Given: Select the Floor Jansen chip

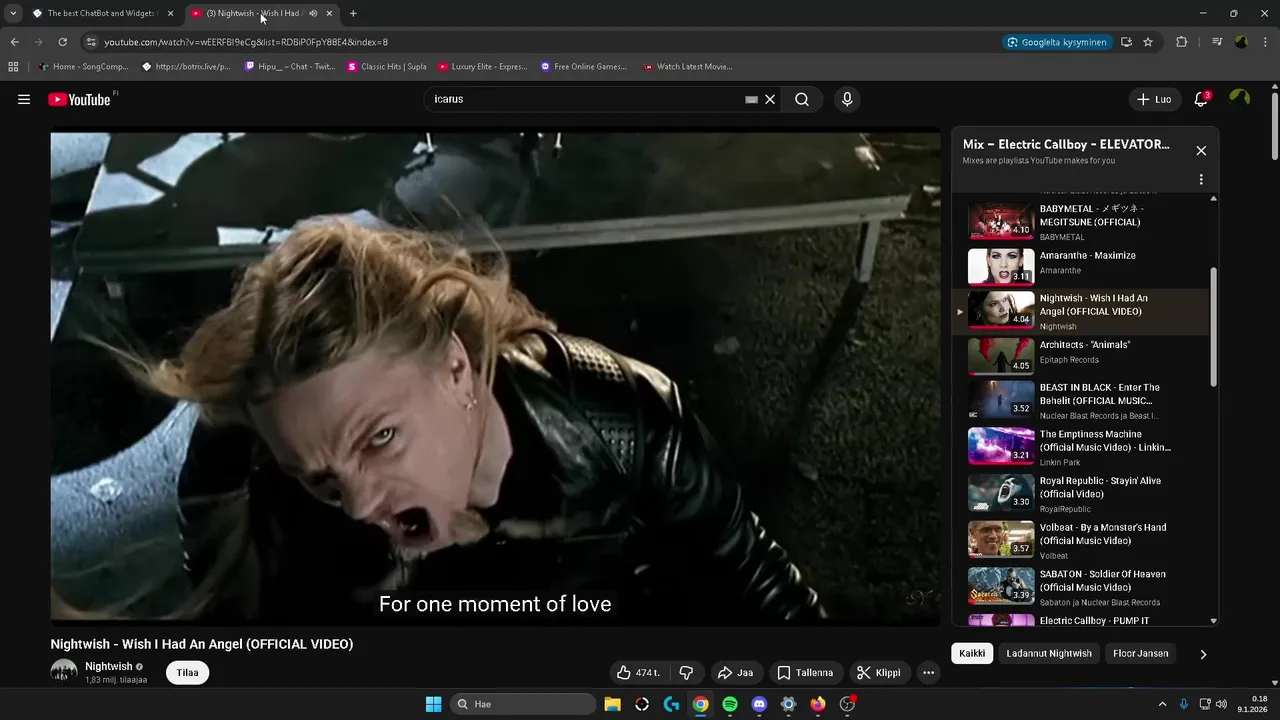Looking at the screenshot, I should pyautogui.click(x=1140, y=654).
